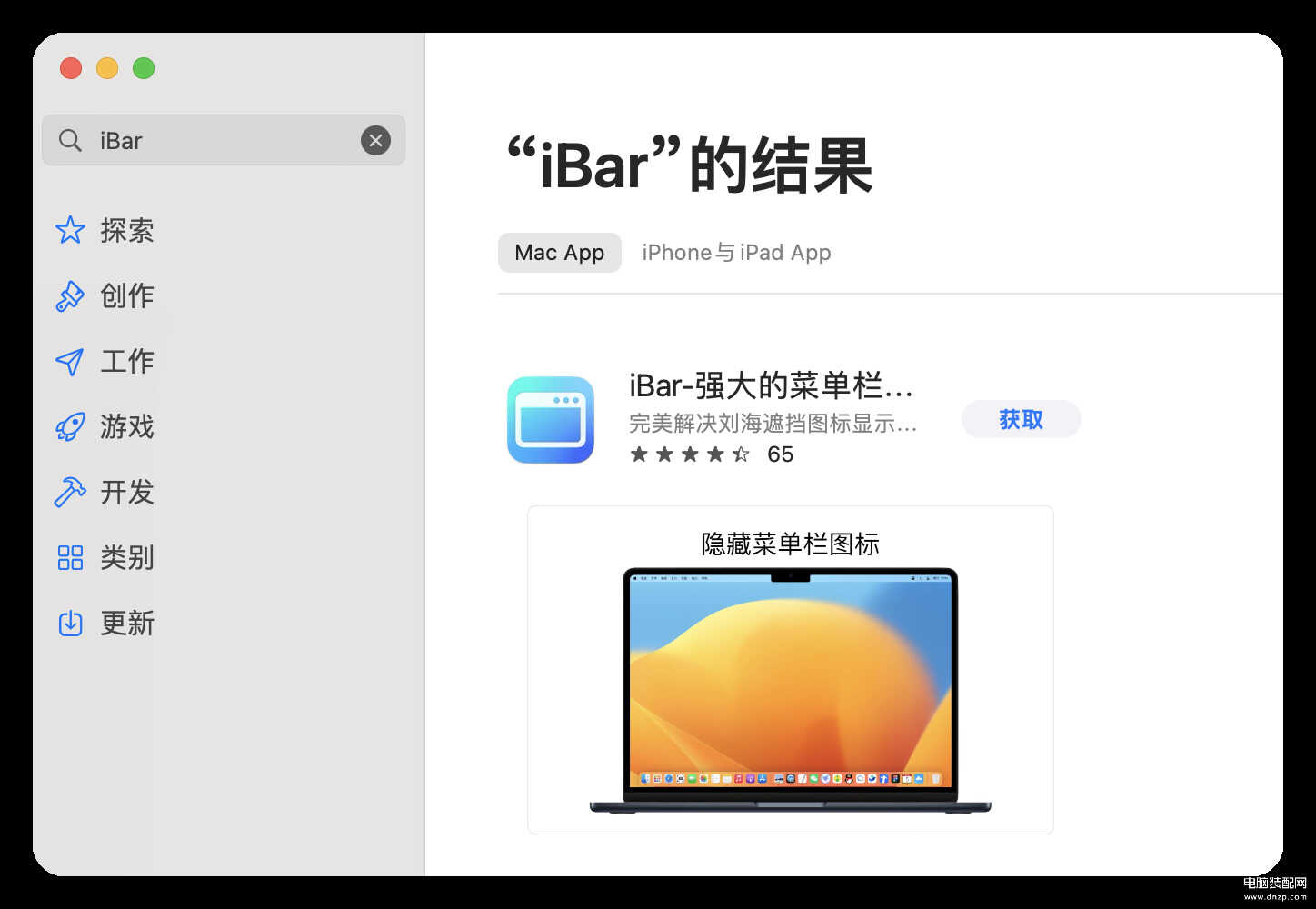Click the hammer icon beside 开发
The image size is (1316, 909).
pos(70,492)
